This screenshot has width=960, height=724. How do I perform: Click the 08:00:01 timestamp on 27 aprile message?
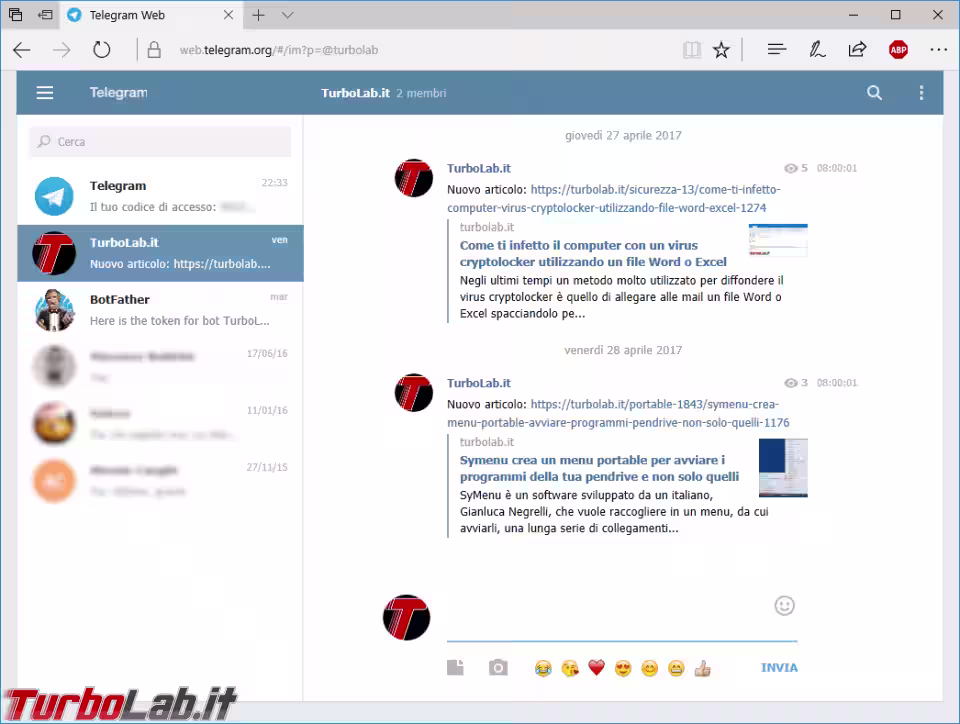[x=836, y=168]
